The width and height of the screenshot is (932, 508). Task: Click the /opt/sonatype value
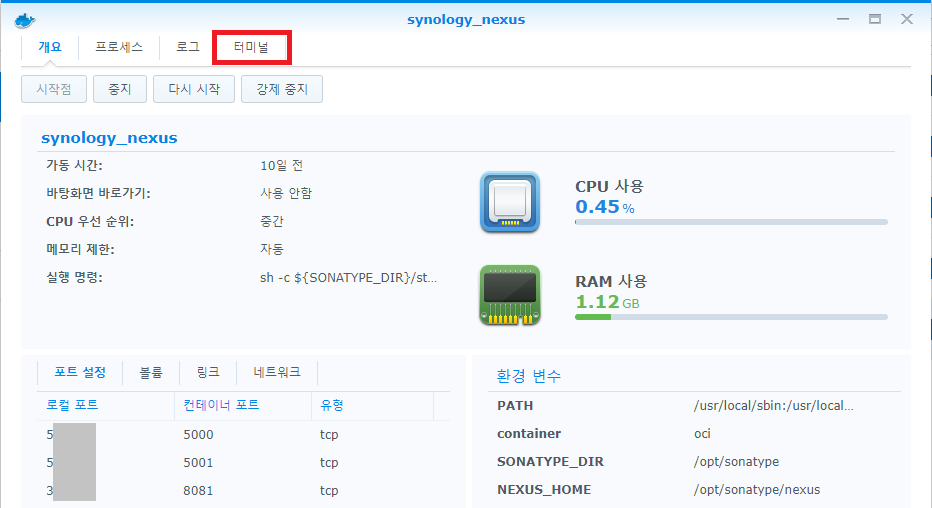point(736,462)
